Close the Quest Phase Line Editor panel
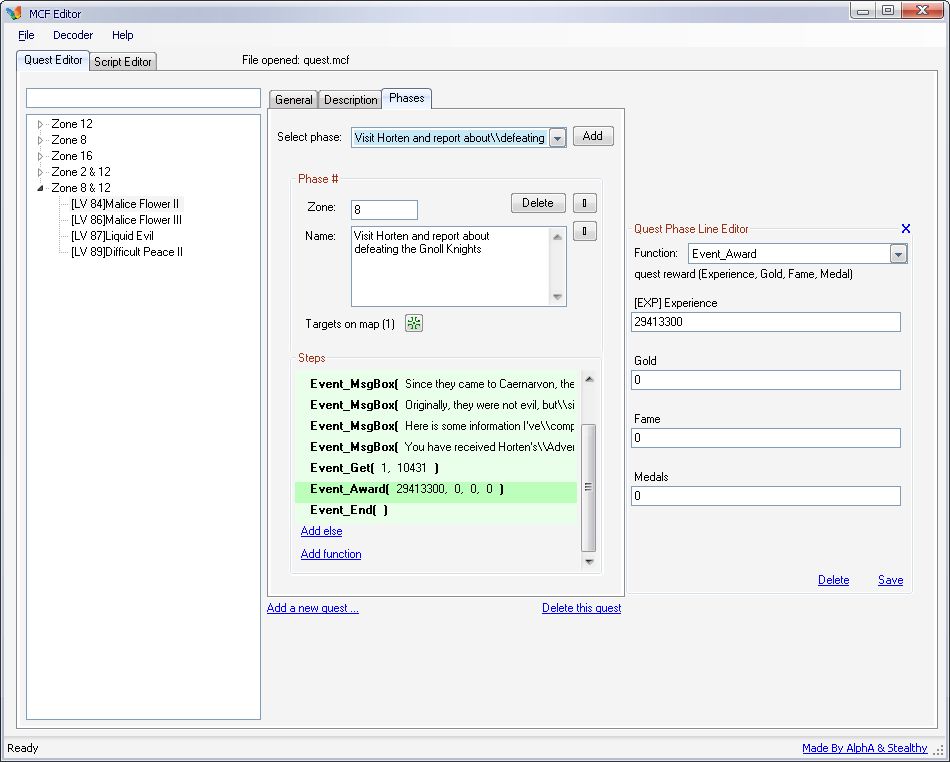Image resolution: width=950 pixels, height=762 pixels. (905, 229)
